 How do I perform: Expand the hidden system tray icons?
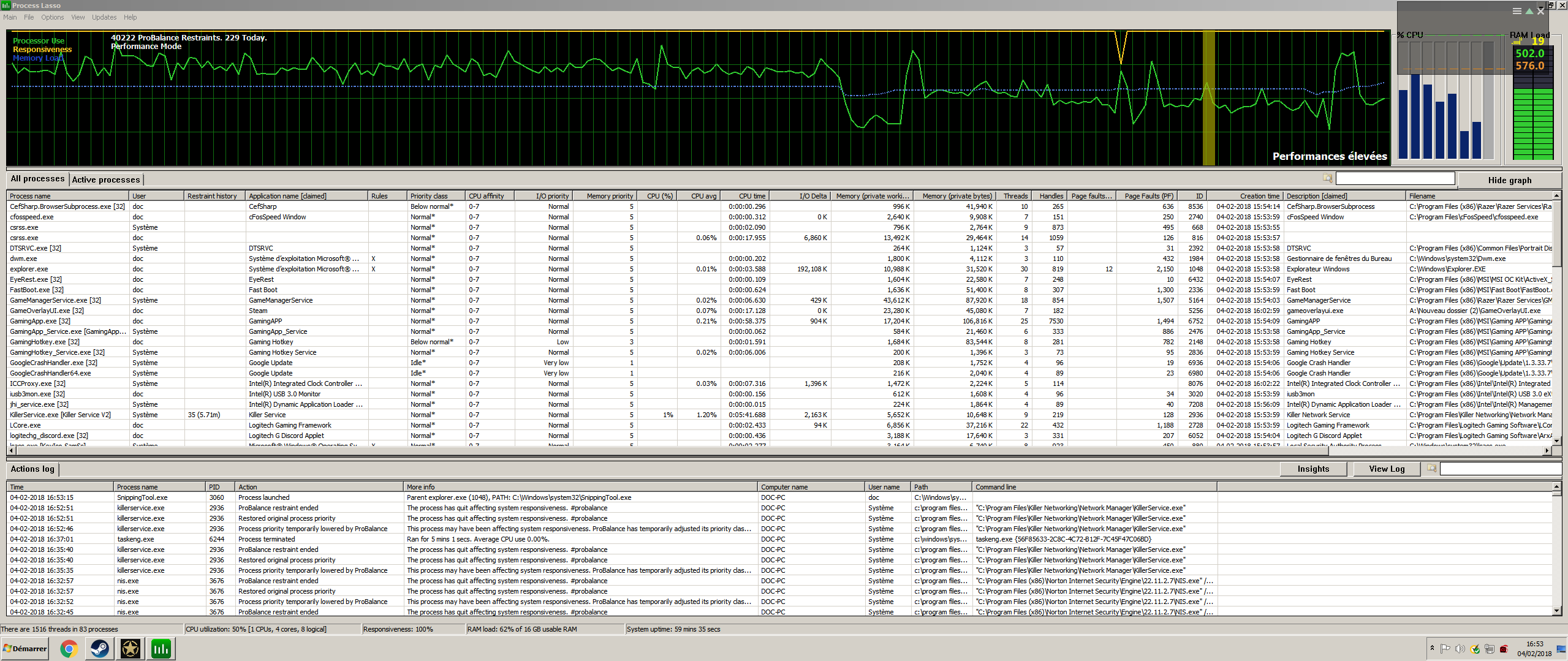coord(1432,648)
